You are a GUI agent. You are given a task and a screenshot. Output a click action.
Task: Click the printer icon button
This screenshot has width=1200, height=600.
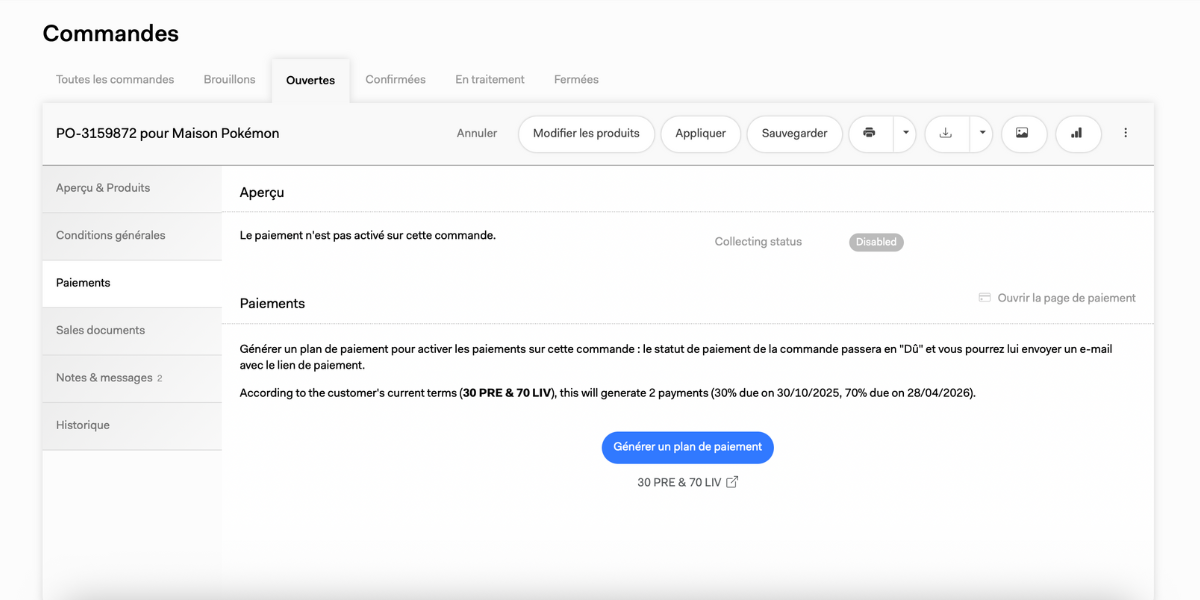pos(870,133)
